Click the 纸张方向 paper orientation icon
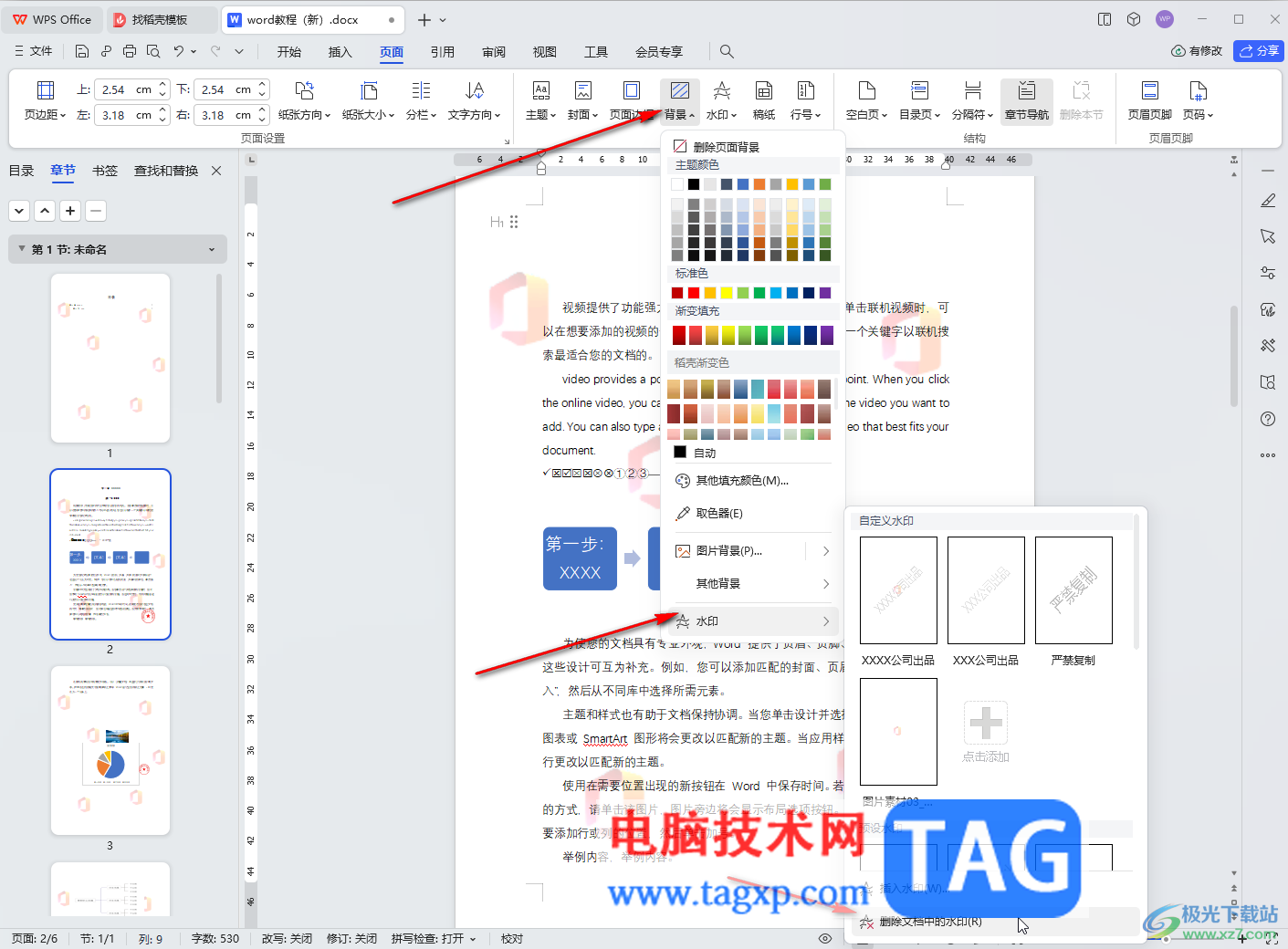 [x=304, y=90]
